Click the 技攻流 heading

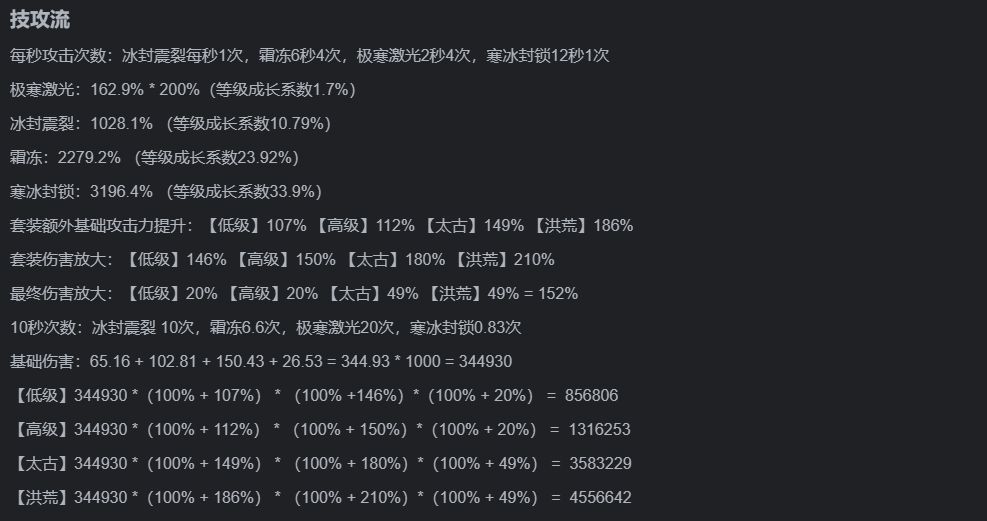40,20
